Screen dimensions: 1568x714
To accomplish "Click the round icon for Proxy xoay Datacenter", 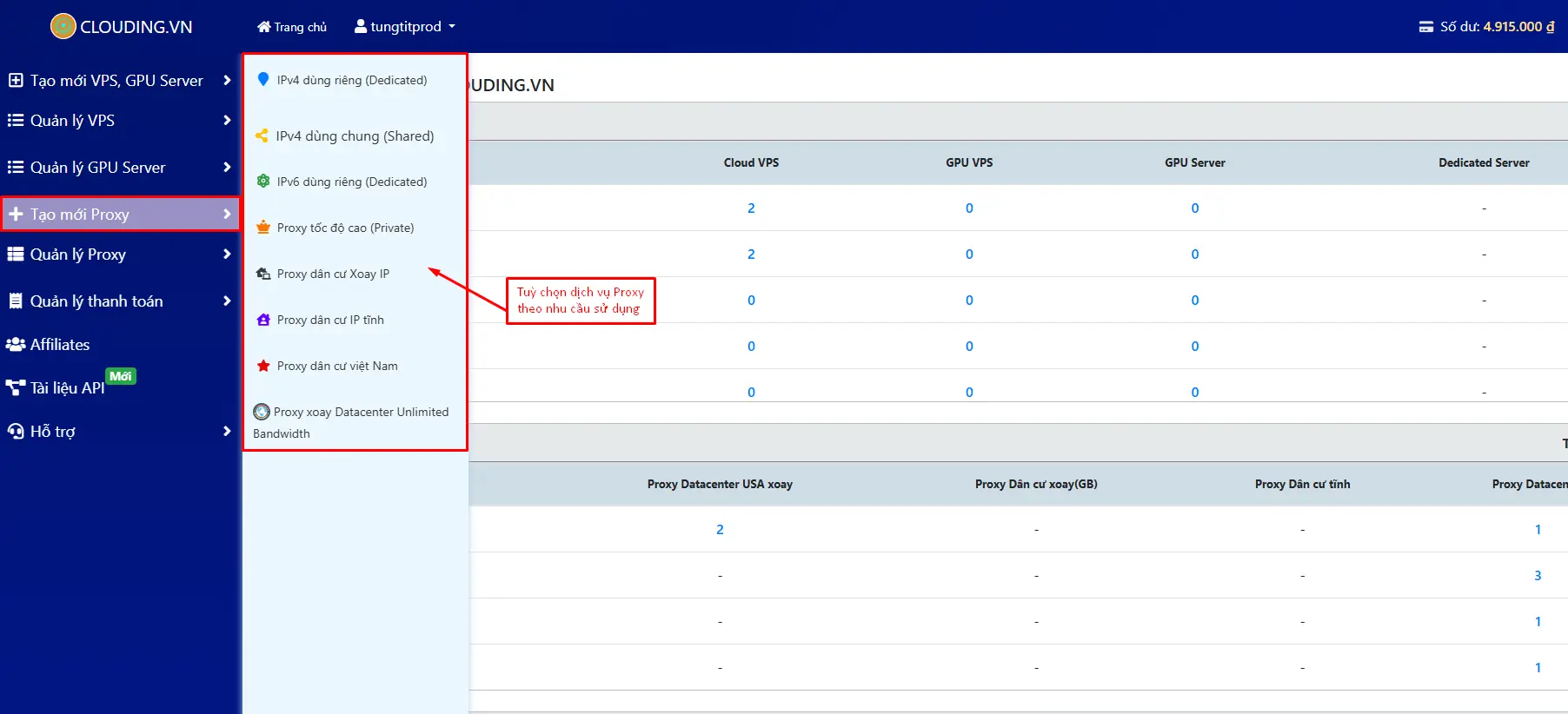I will [x=262, y=412].
